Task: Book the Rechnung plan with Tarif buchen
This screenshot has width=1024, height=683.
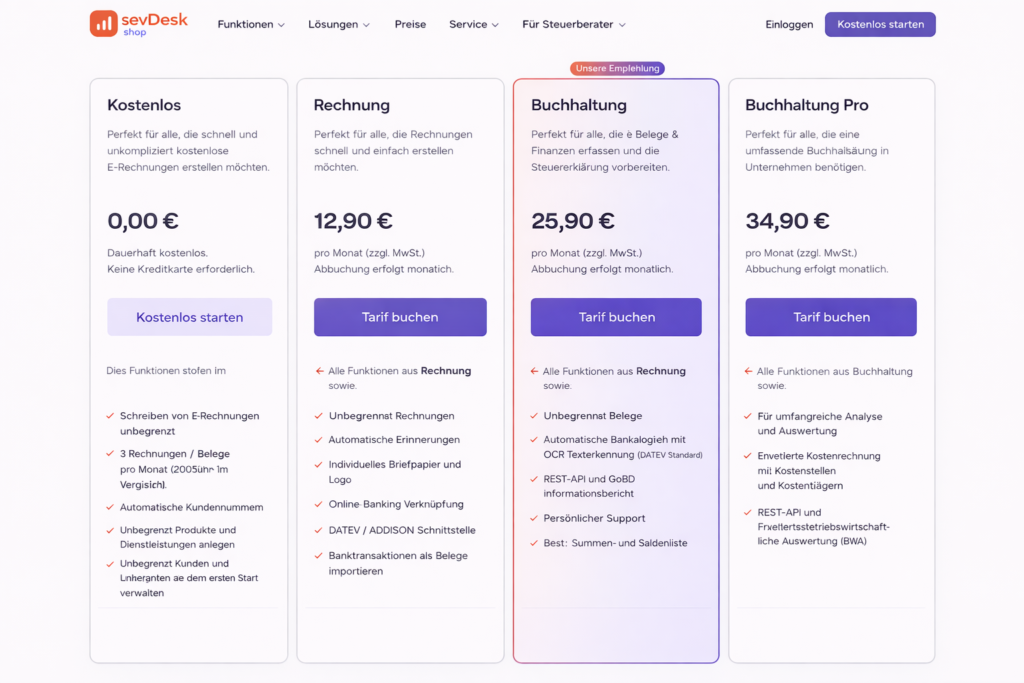Action: point(400,317)
